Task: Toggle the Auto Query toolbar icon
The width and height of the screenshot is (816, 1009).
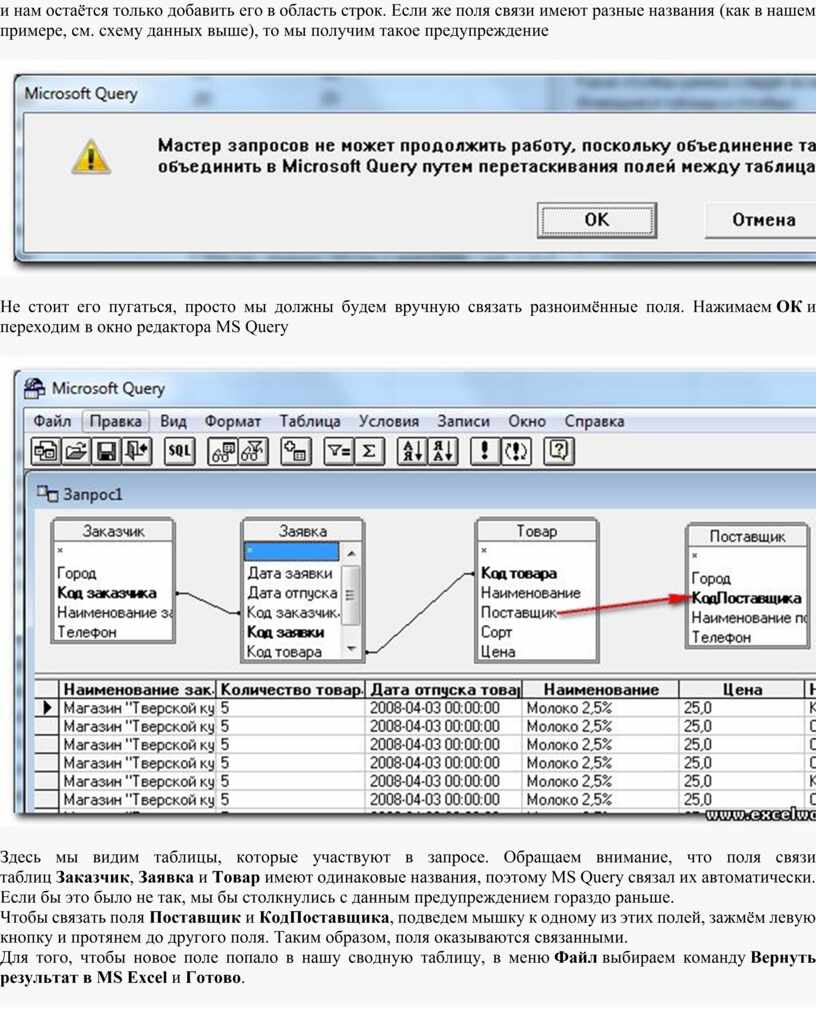Action: click(515, 451)
